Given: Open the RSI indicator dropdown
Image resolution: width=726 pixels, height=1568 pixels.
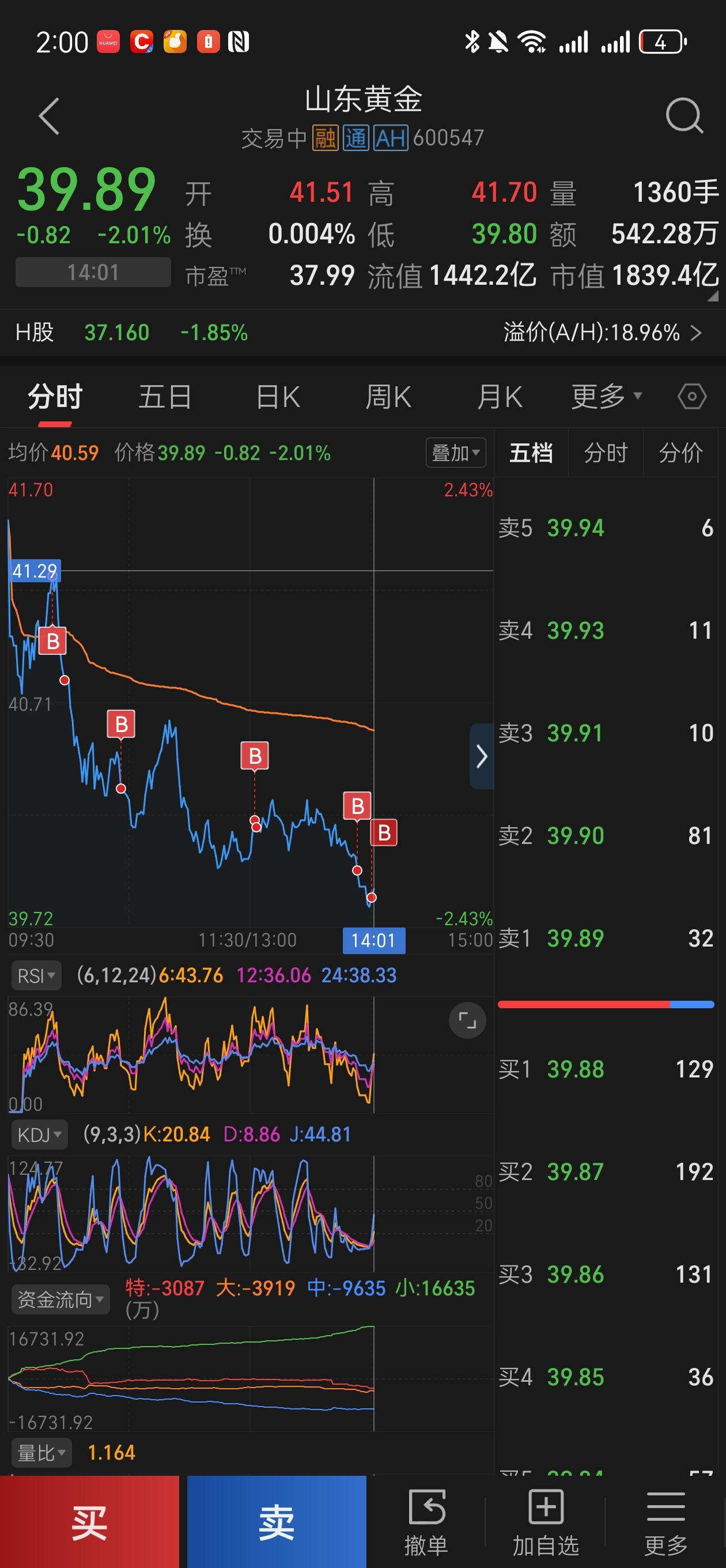Looking at the screenshot, I should pos(36,976).
